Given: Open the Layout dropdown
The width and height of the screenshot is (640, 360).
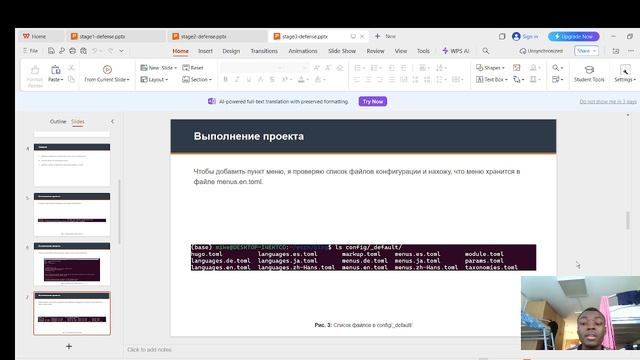Looking at the screenshot, I should coord(154,80).
